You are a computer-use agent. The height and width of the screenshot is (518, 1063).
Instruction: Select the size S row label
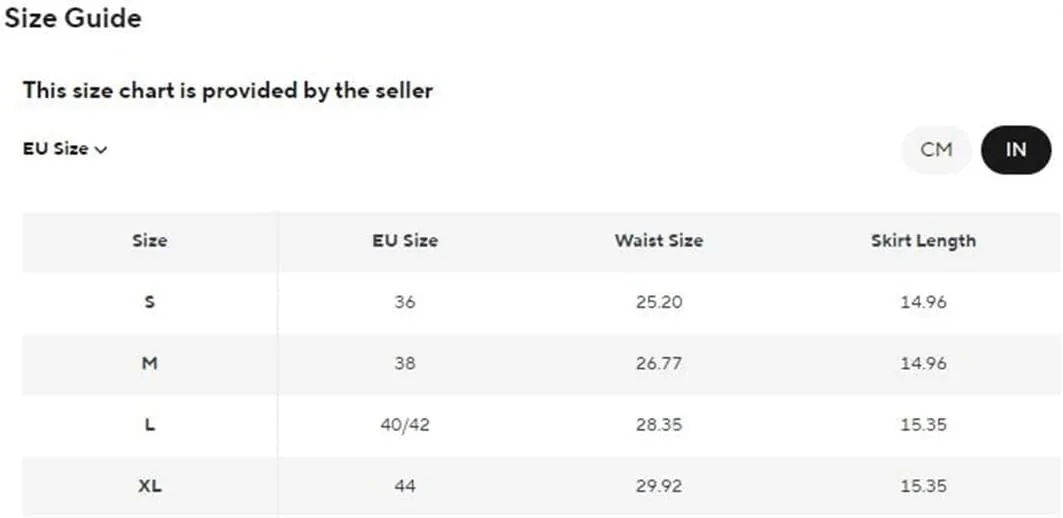point(150,302)
